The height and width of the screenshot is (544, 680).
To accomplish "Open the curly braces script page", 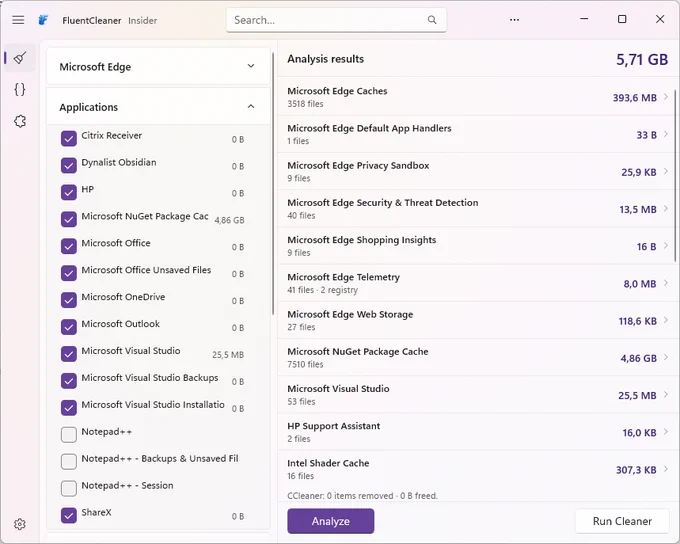I will (x=20, y=90).
